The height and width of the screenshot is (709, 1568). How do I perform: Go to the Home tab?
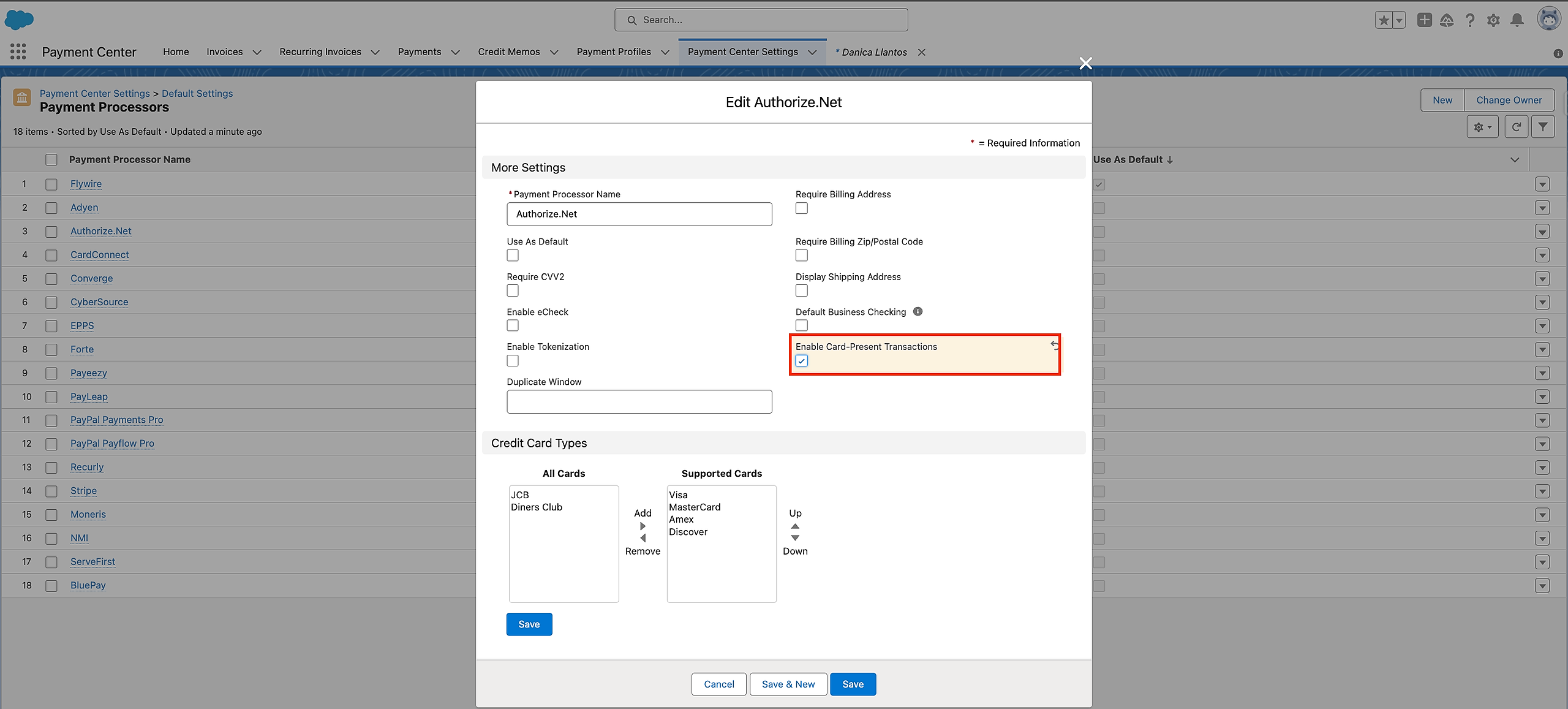click(176, 52)
